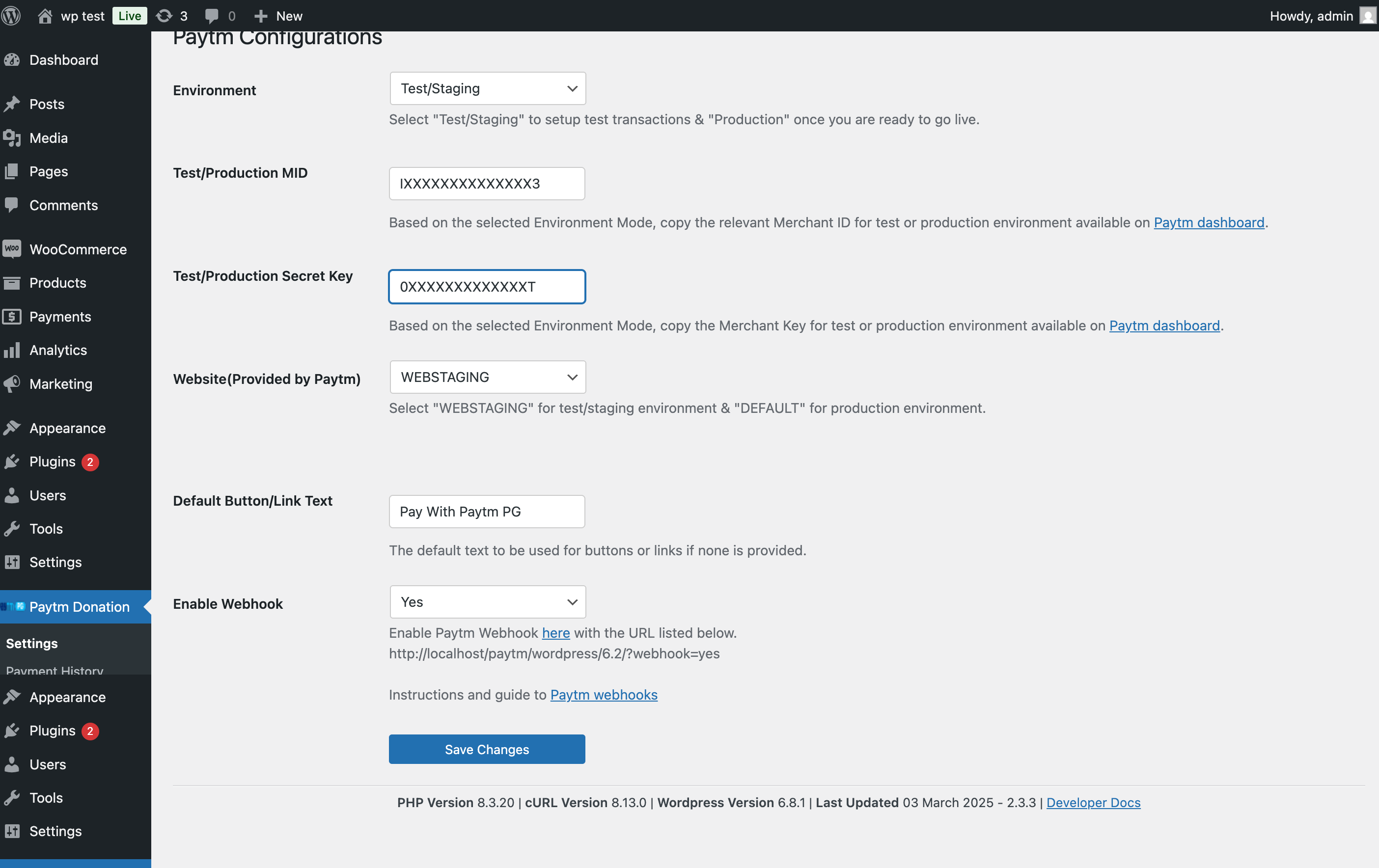1379x868 pixels.
Task: Click the plus New icon
Action: (261, 16)
